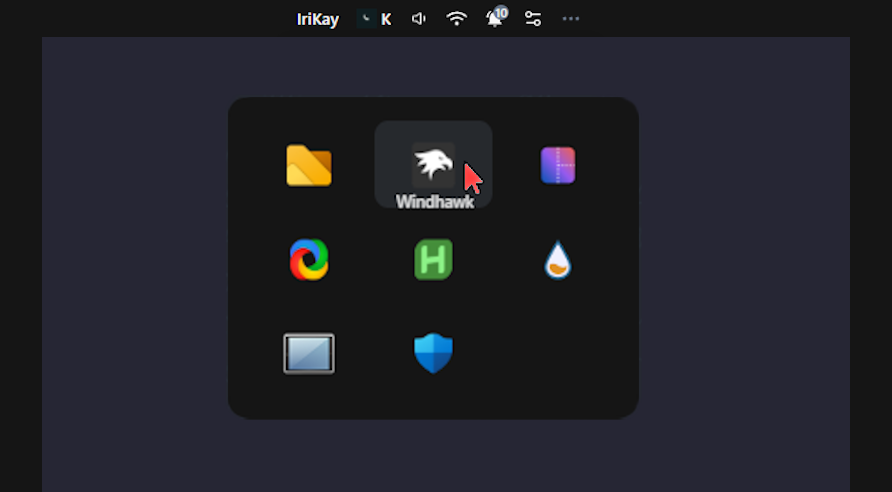The width and height of the screenshot is (892, 492).
Task: Click the water droplet tray icon
Action: (x=558, y=260)
